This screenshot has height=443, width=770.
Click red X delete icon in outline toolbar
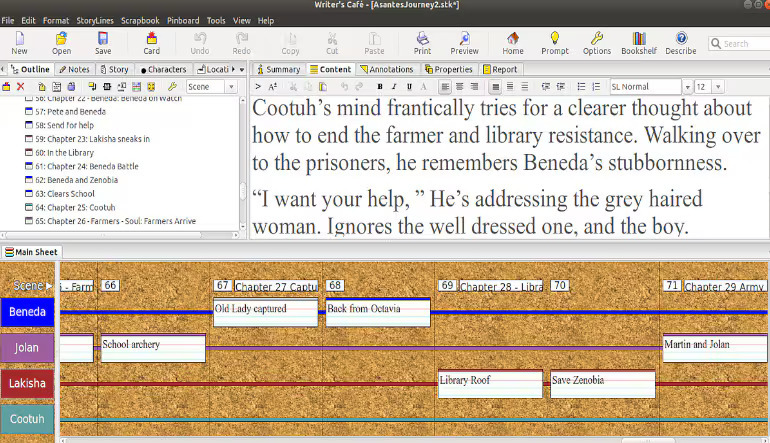21,86
